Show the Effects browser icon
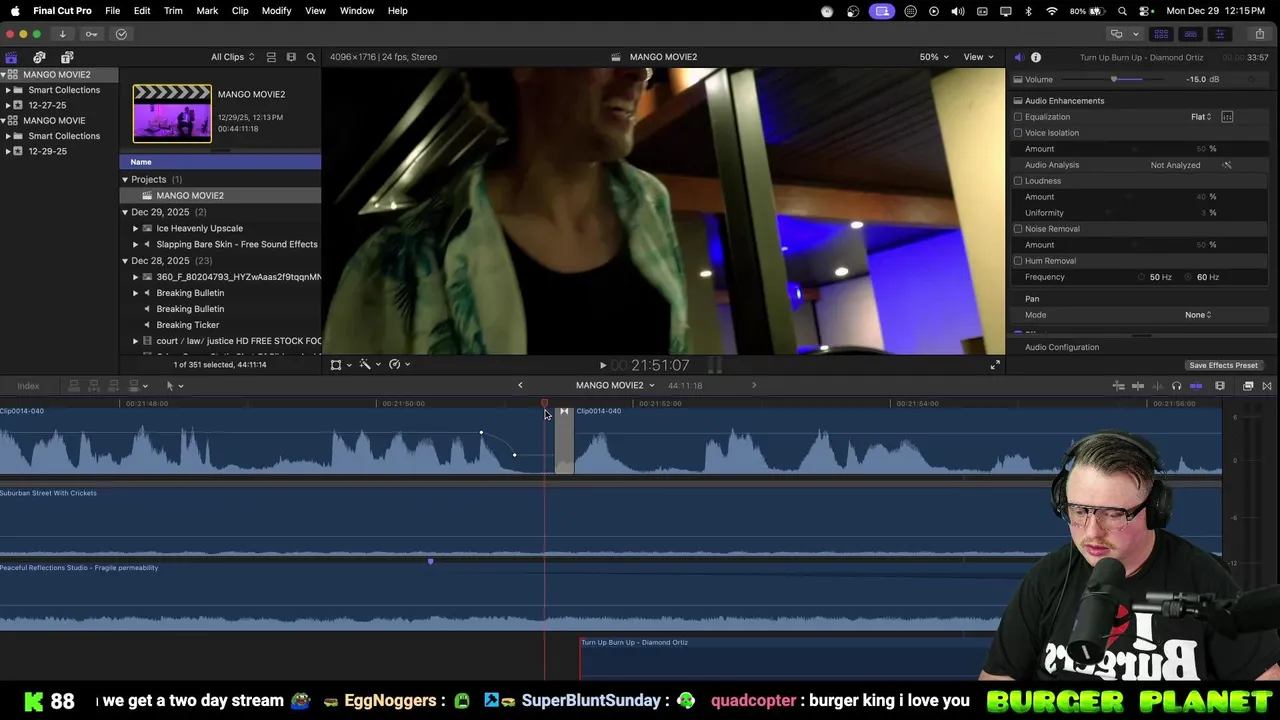This screenshot has width=1280, height=720. (1248, 386)
